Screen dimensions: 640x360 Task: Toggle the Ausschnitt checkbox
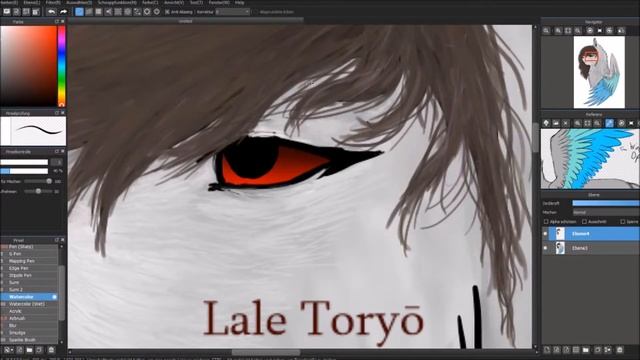584,222
